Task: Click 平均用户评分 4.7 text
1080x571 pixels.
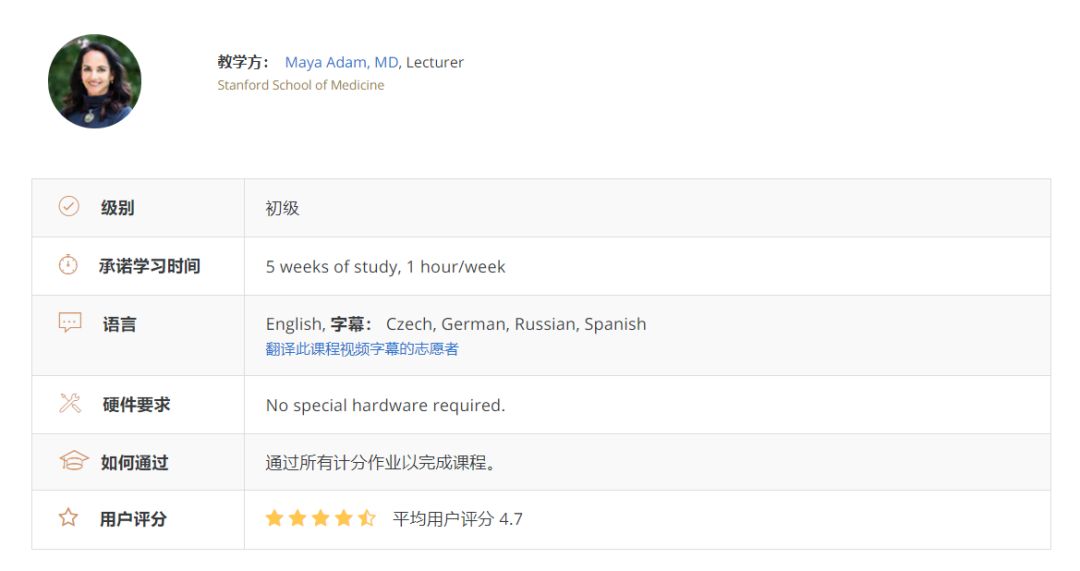Action: coord(457,519)
